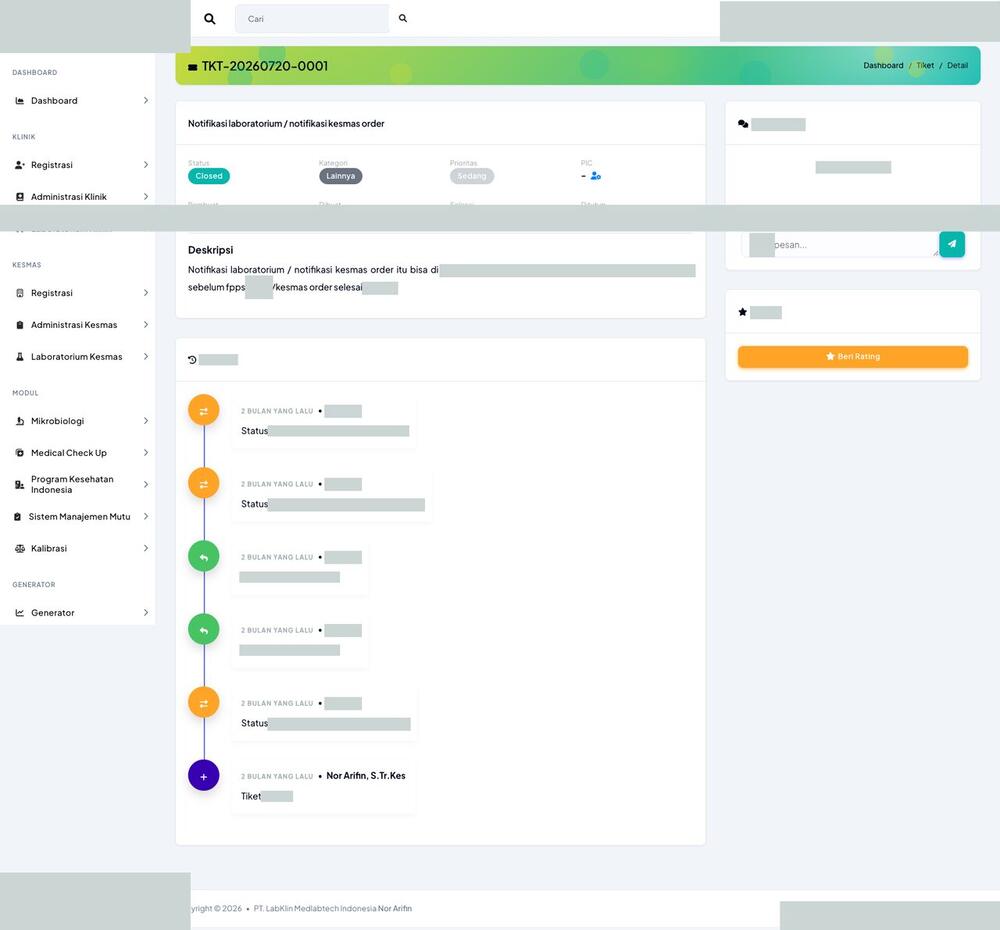1000x930 pixels.
Task: Focus the message input field
Action: click(839, 244)
